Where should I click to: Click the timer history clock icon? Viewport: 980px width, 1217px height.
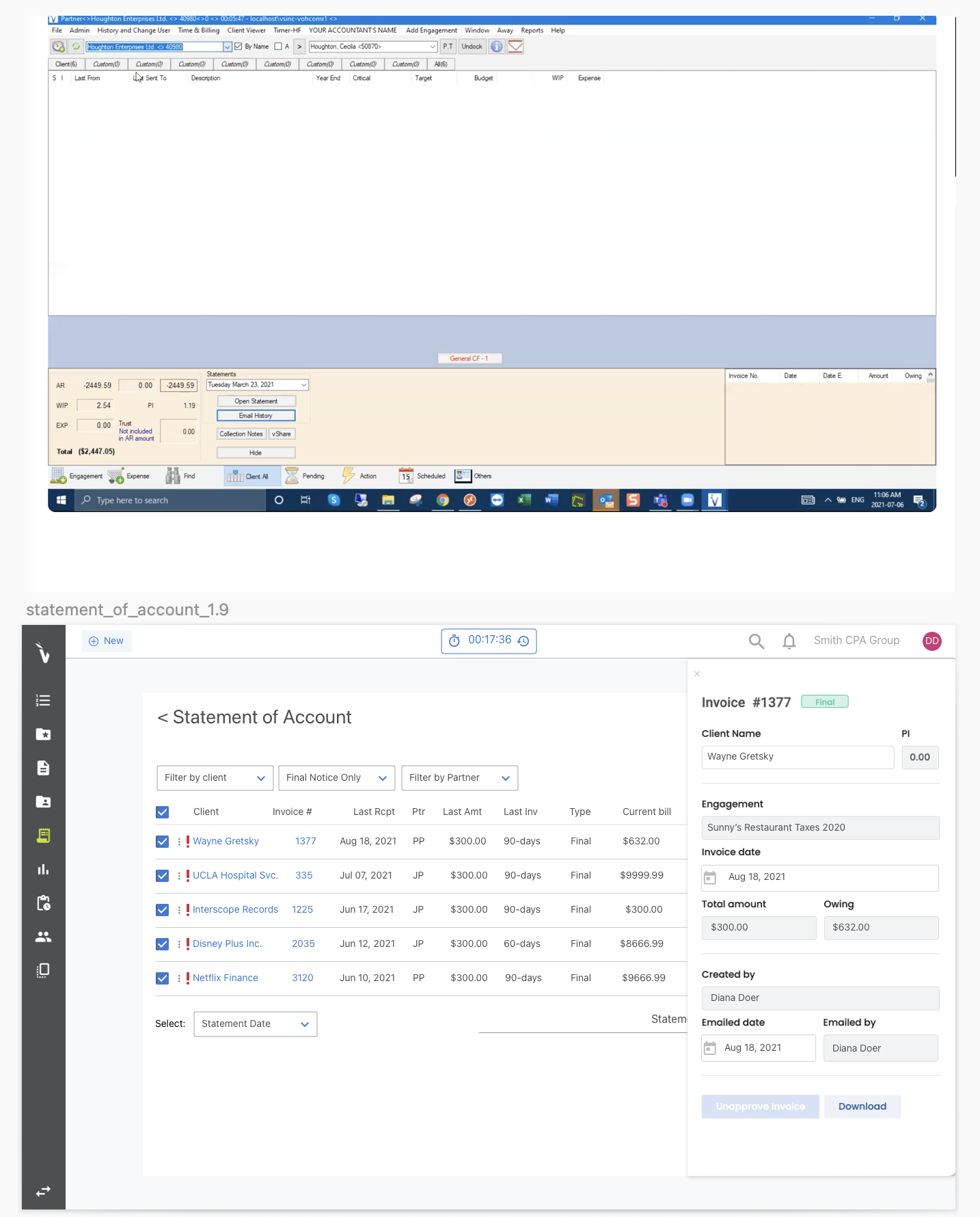click(x=523, y=641)
